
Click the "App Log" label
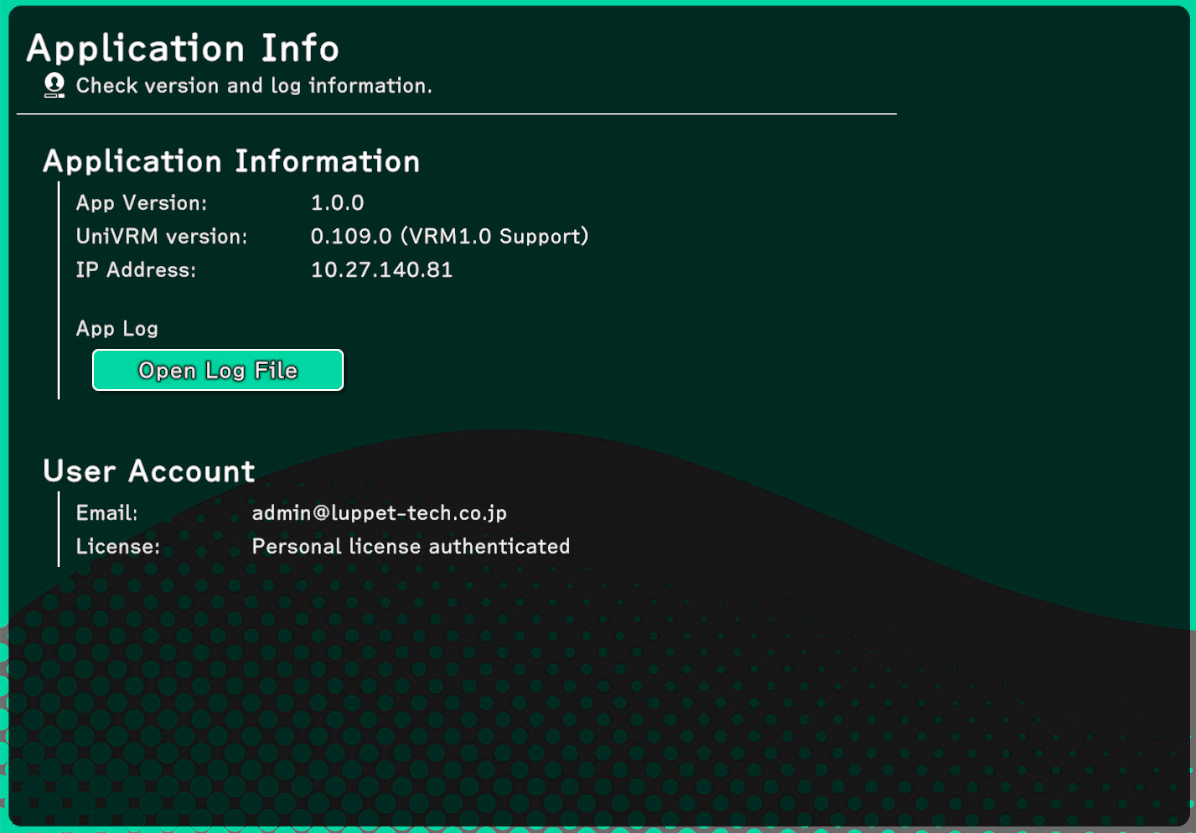tap(117, 328)
